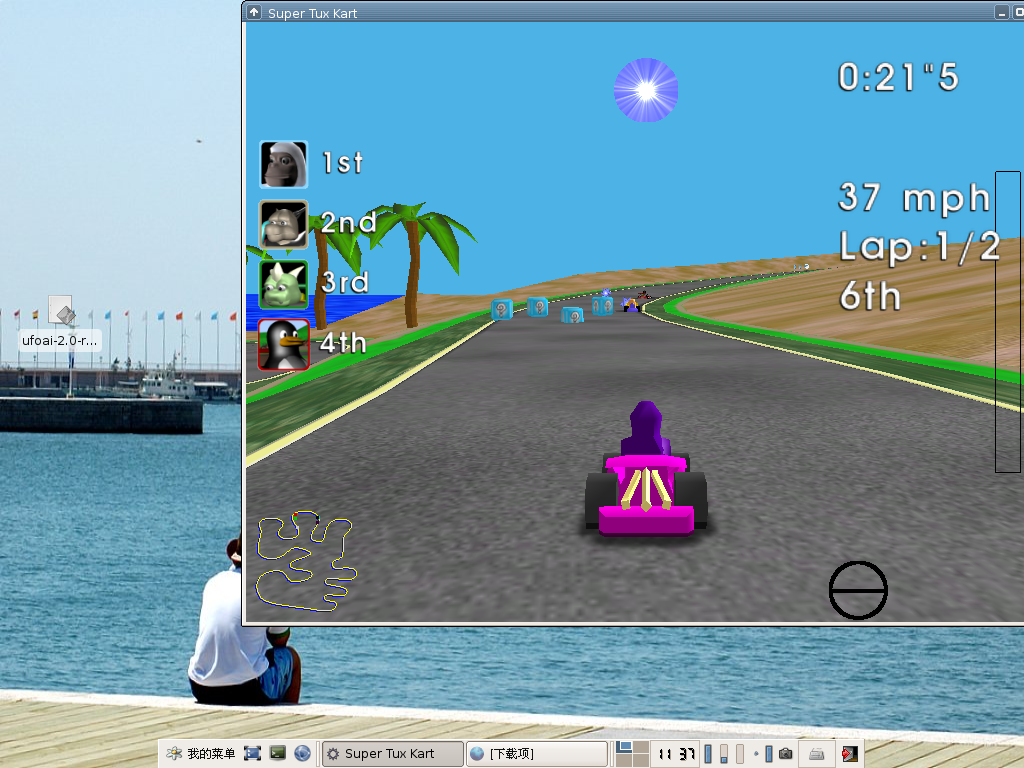1024x768 pixels.
Task: Open the ufoai-2.0 desktop file icon
Action: tap(60, 323)
